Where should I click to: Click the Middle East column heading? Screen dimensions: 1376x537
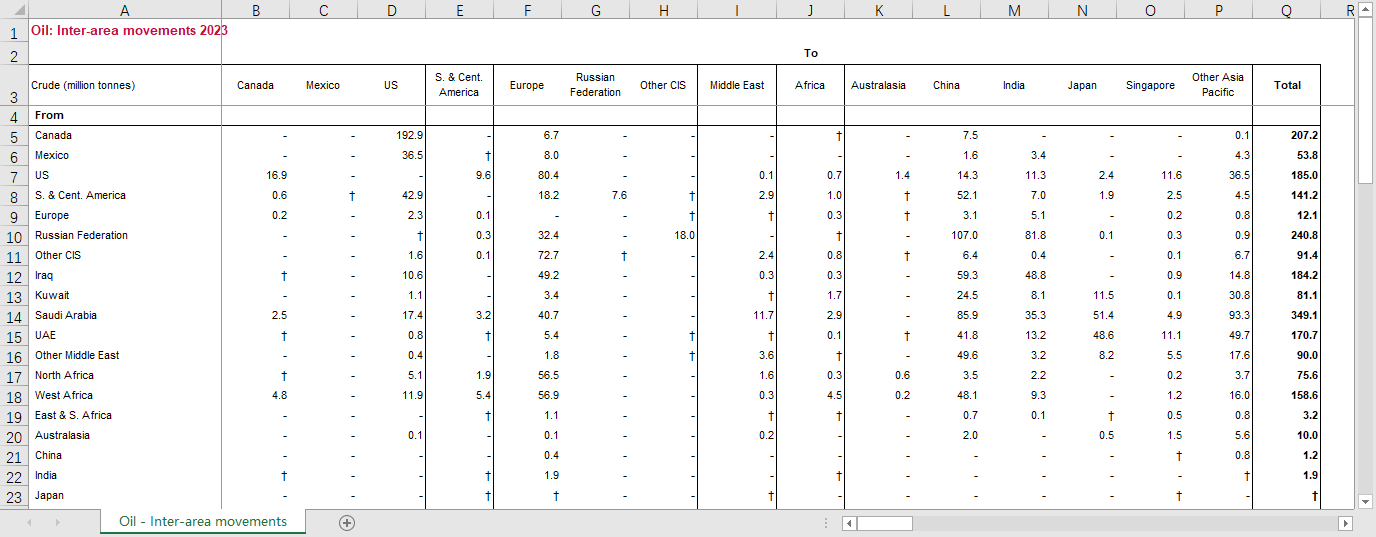click(x=737, y=85)
